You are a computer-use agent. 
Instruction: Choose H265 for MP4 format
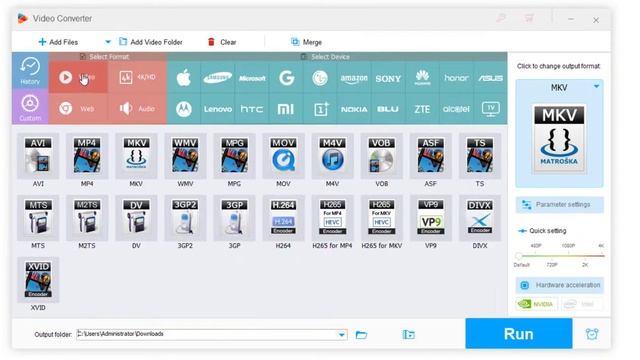pyautogui.click(x=332, y=218)
